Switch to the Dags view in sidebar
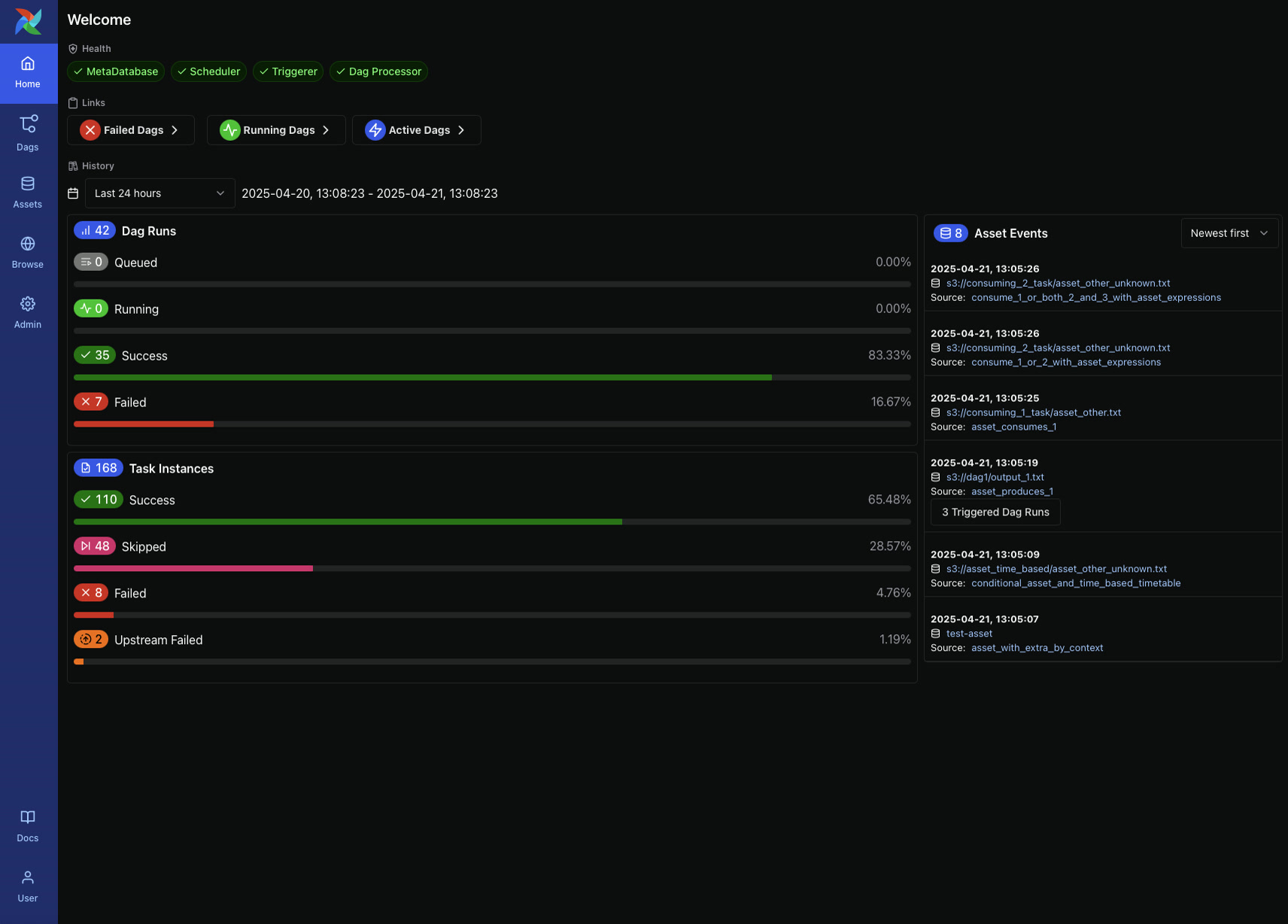This screenshot has height=924, width=1288. [28, 133]
